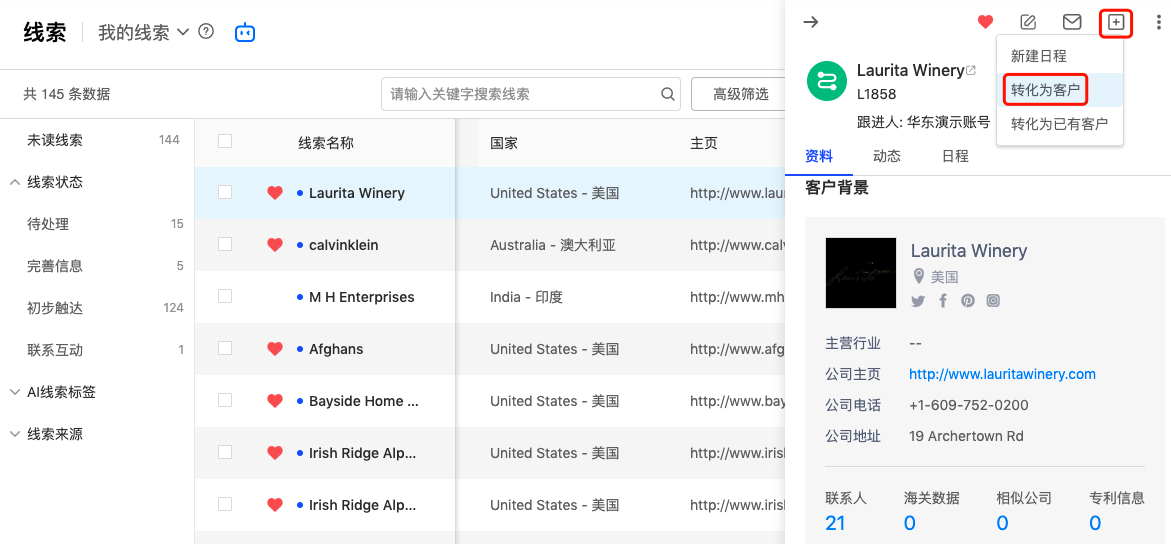Open the 专利信息 count

1095,522
